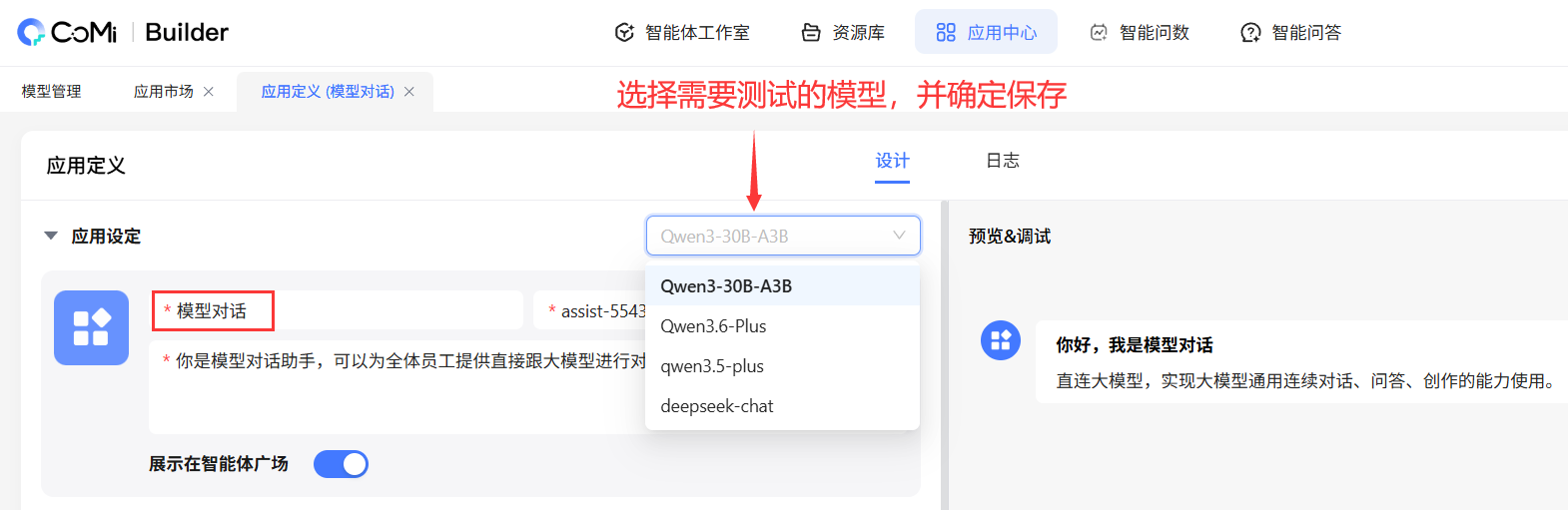This screenshot has height=510, width=1568.
Task: Switch to the 模型管理 tab
Action: (x=52, y=92)
